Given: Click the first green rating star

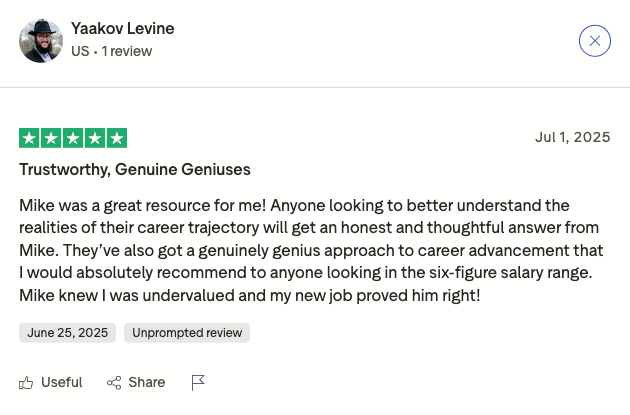Looking at the screenshot, I should tap(29, 138).
